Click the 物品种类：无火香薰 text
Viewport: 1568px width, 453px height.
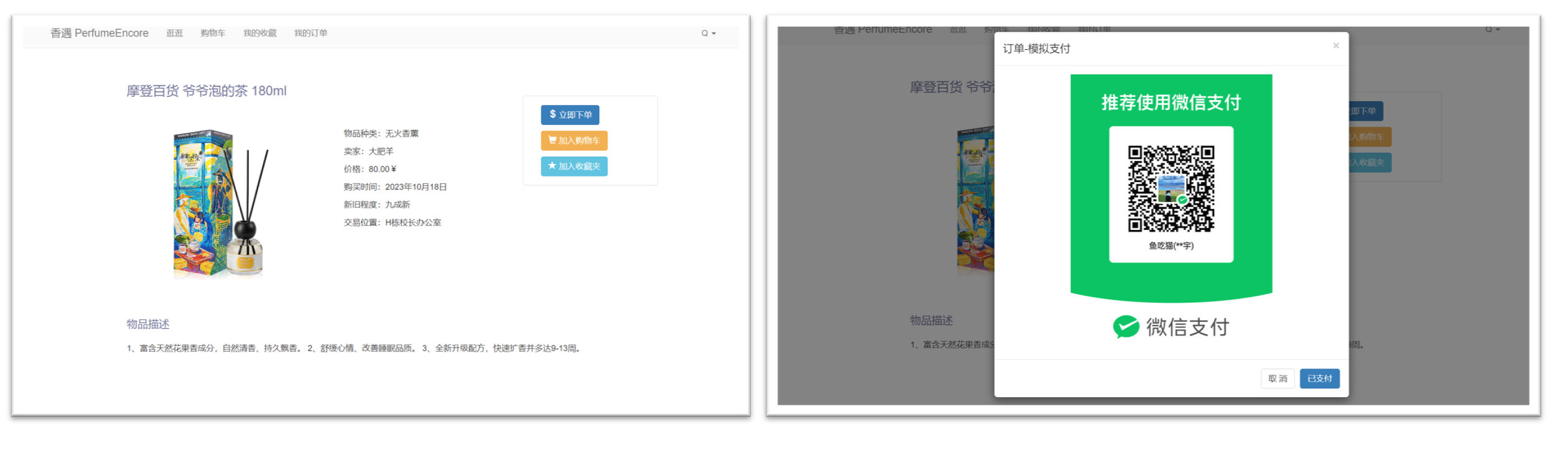tap(381, 134)
